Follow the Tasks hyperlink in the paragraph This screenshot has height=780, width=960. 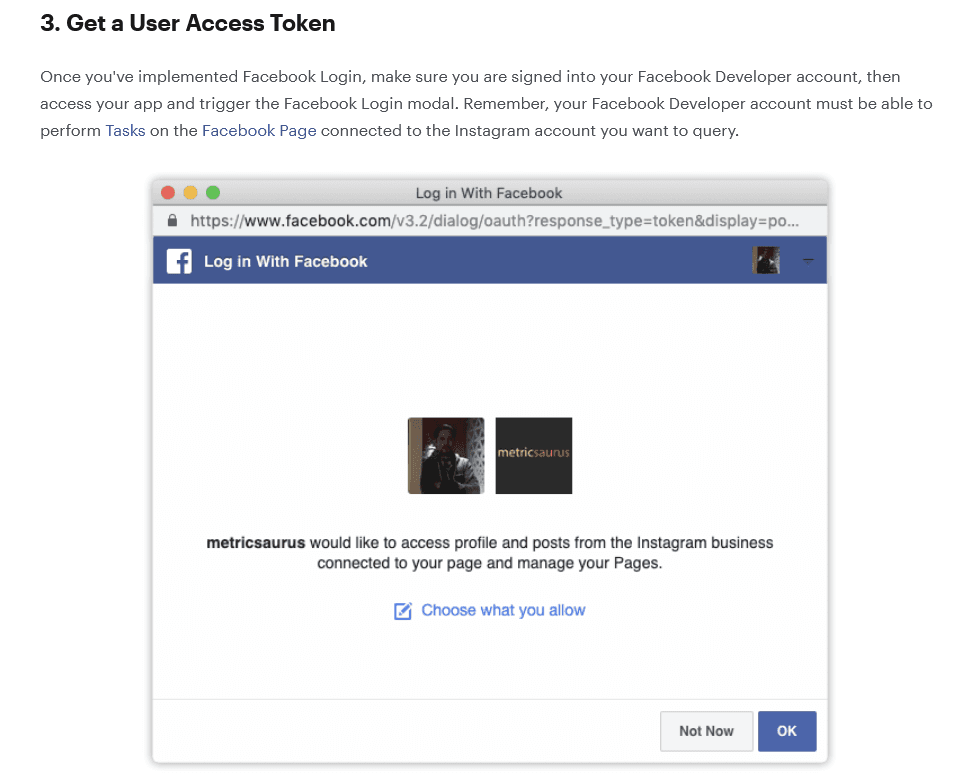tap(125, 130)
